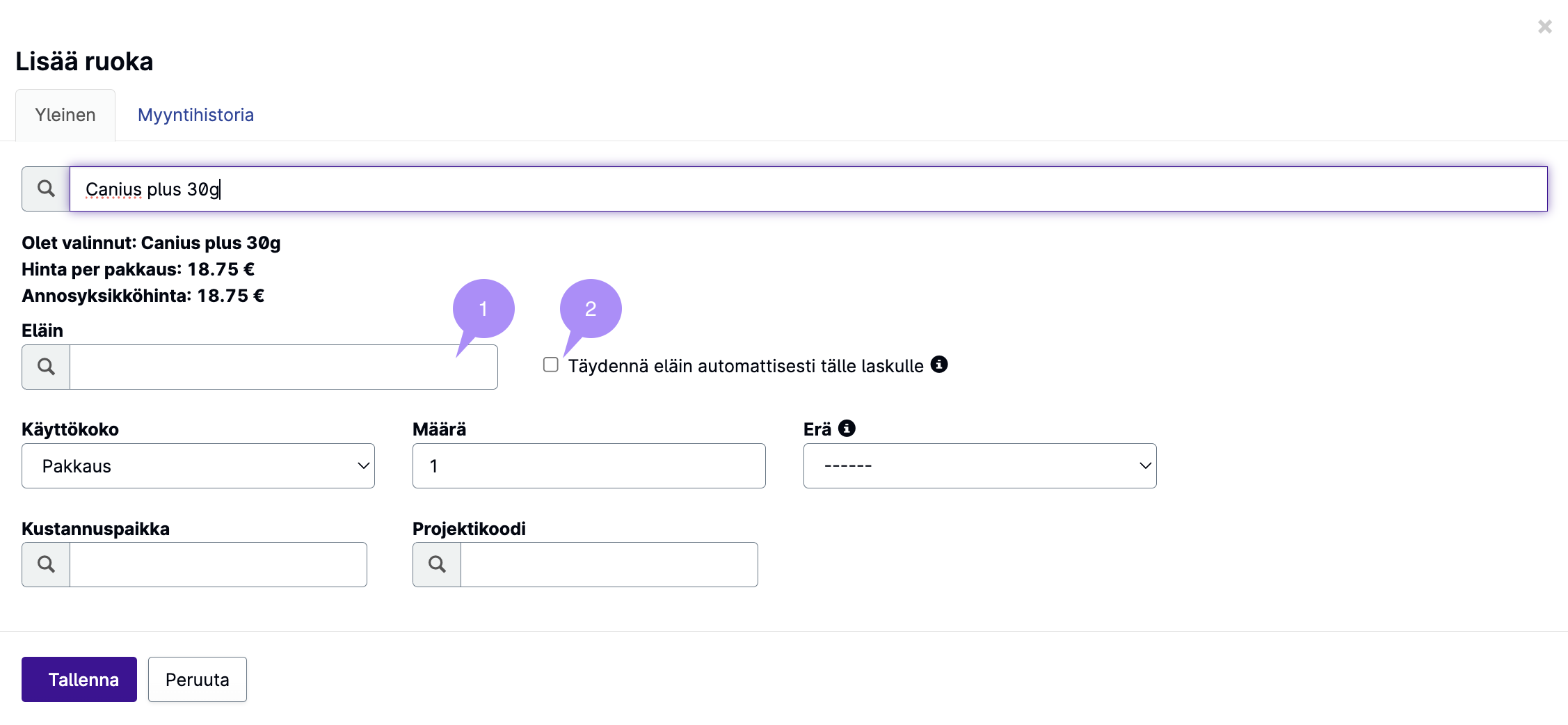Click the Projektikoodi search magnifier icon
1568x725 pixels.
click(437, 564)
